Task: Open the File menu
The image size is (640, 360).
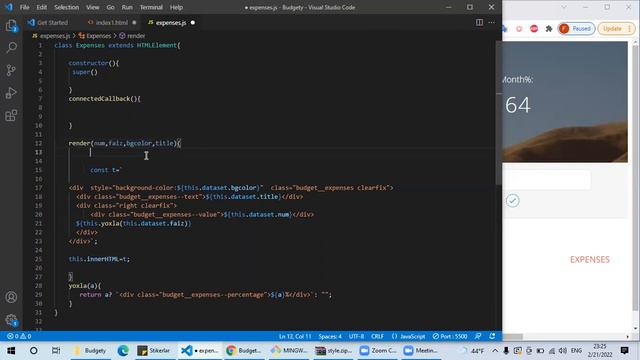Action: click(x=24, y=7)
